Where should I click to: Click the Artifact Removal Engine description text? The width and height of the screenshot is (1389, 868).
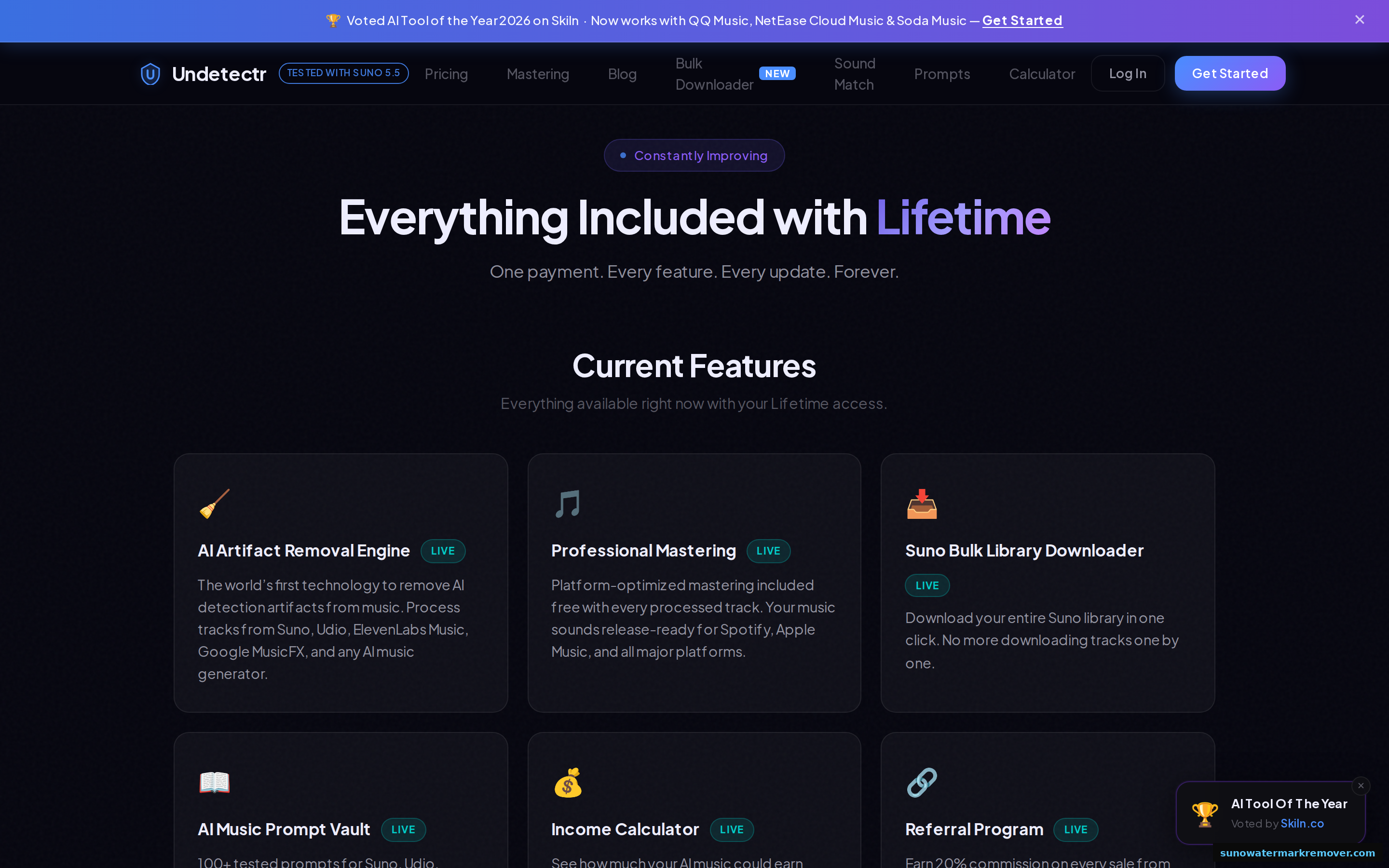point(333,629)
